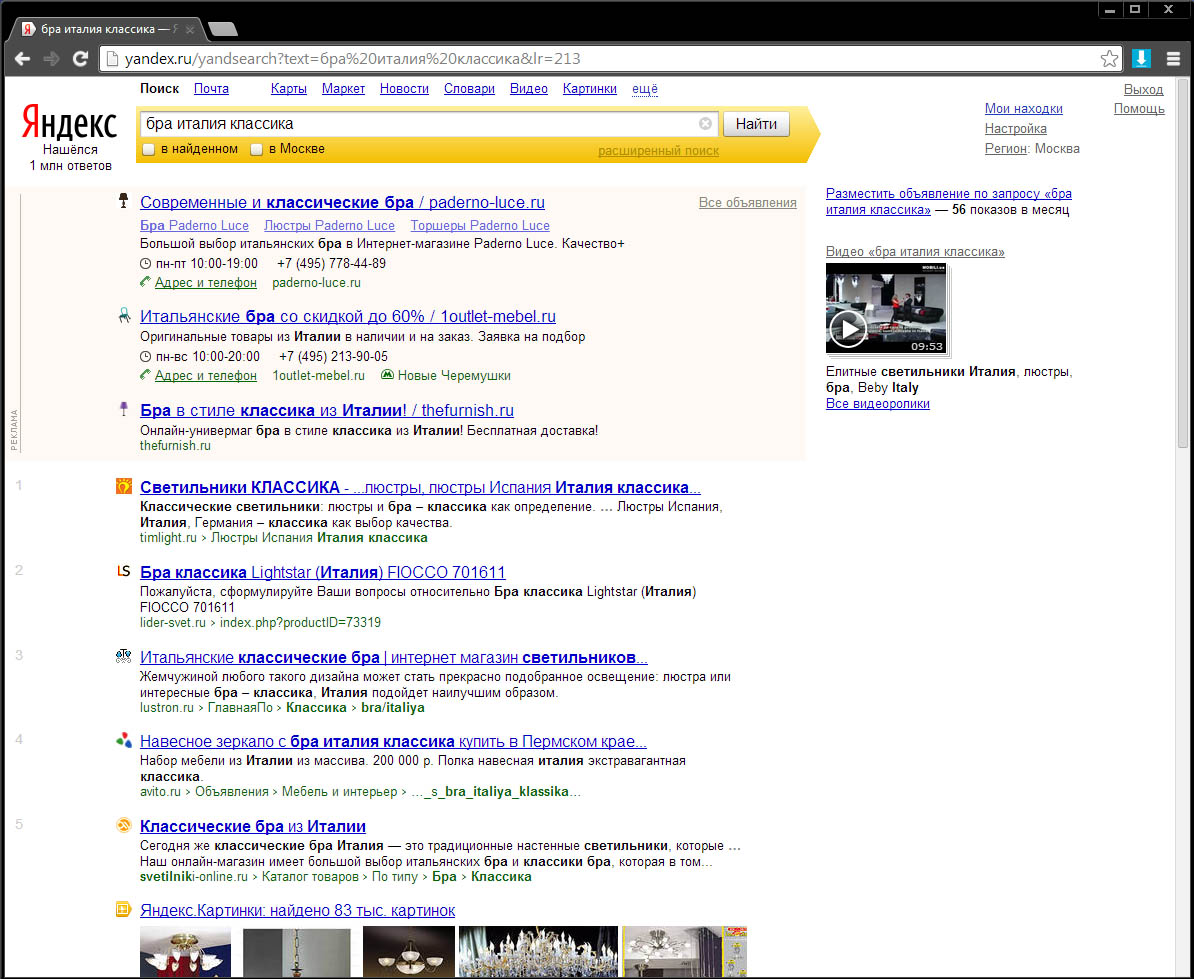Open the 'Разместить объявление по запросу' link

click(x=949, y=201)
